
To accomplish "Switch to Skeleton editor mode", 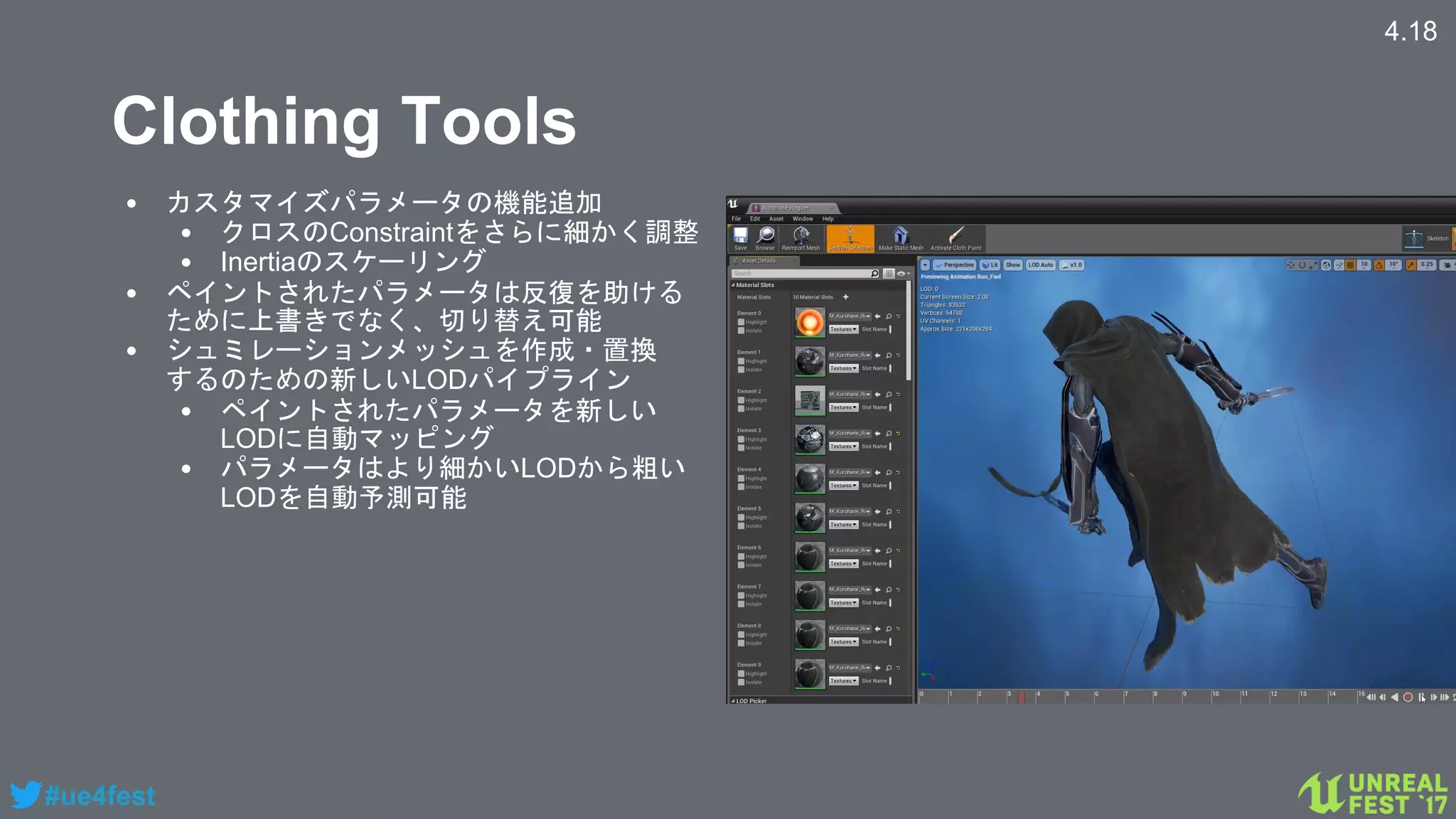I will (1428, 238).
